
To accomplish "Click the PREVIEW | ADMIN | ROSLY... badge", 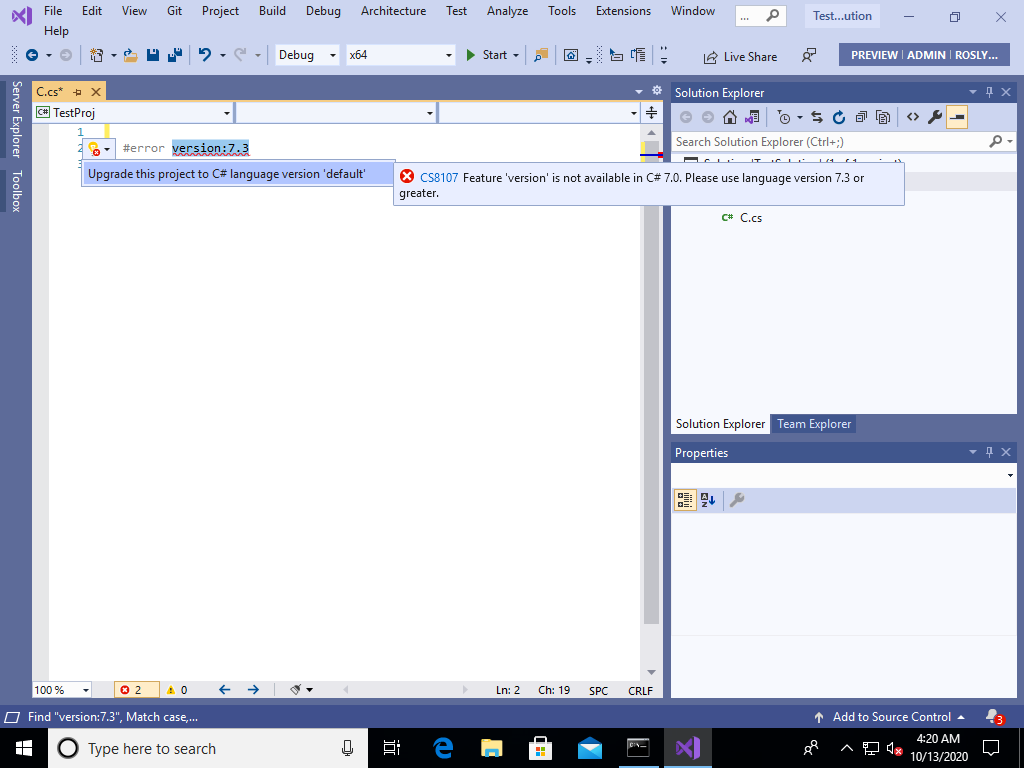I will (924, 56).
